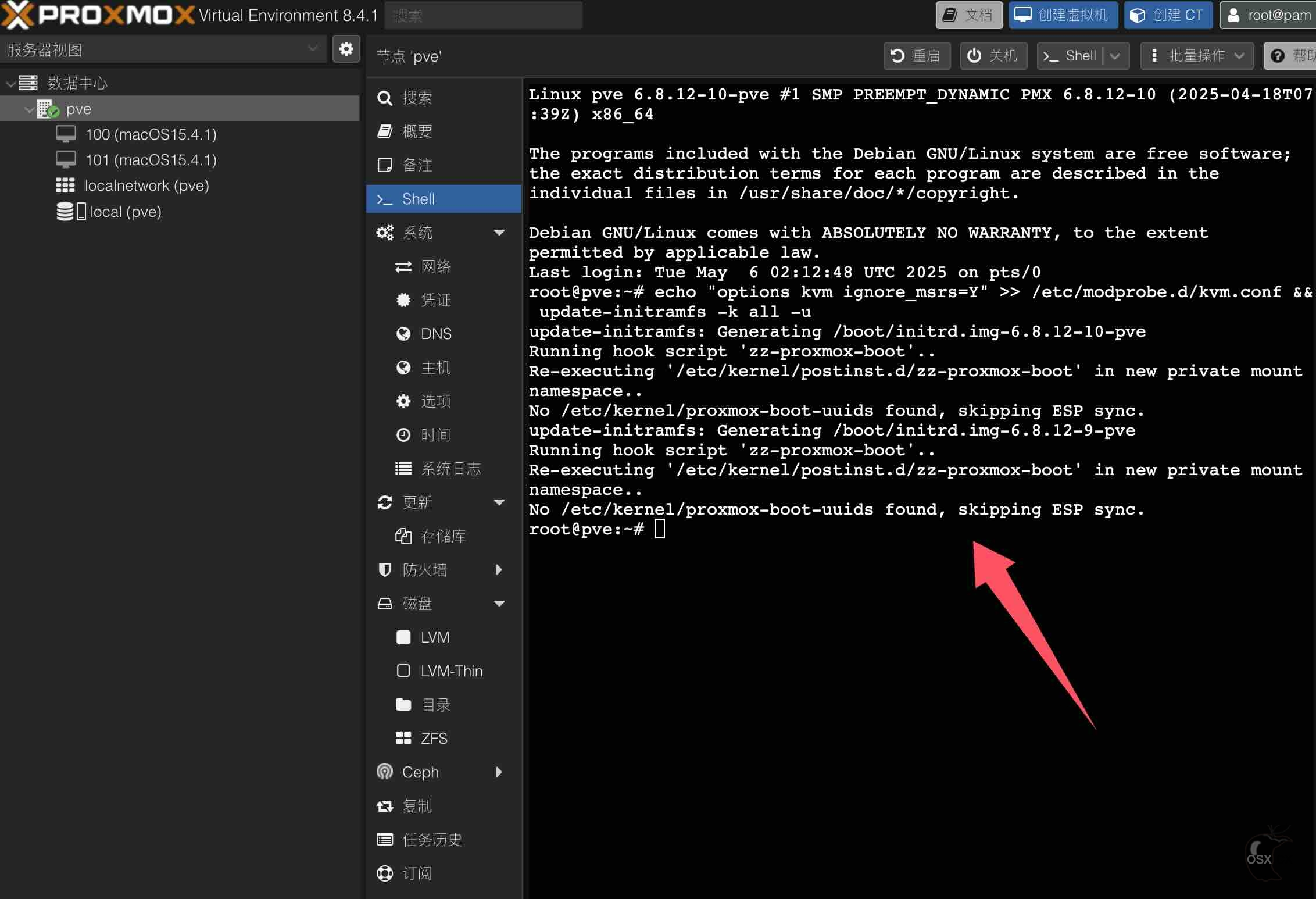Screen dimensions: 1316x899
Task: Collapse the 系统 submenu arrow
Action: (x=499, y=233)
